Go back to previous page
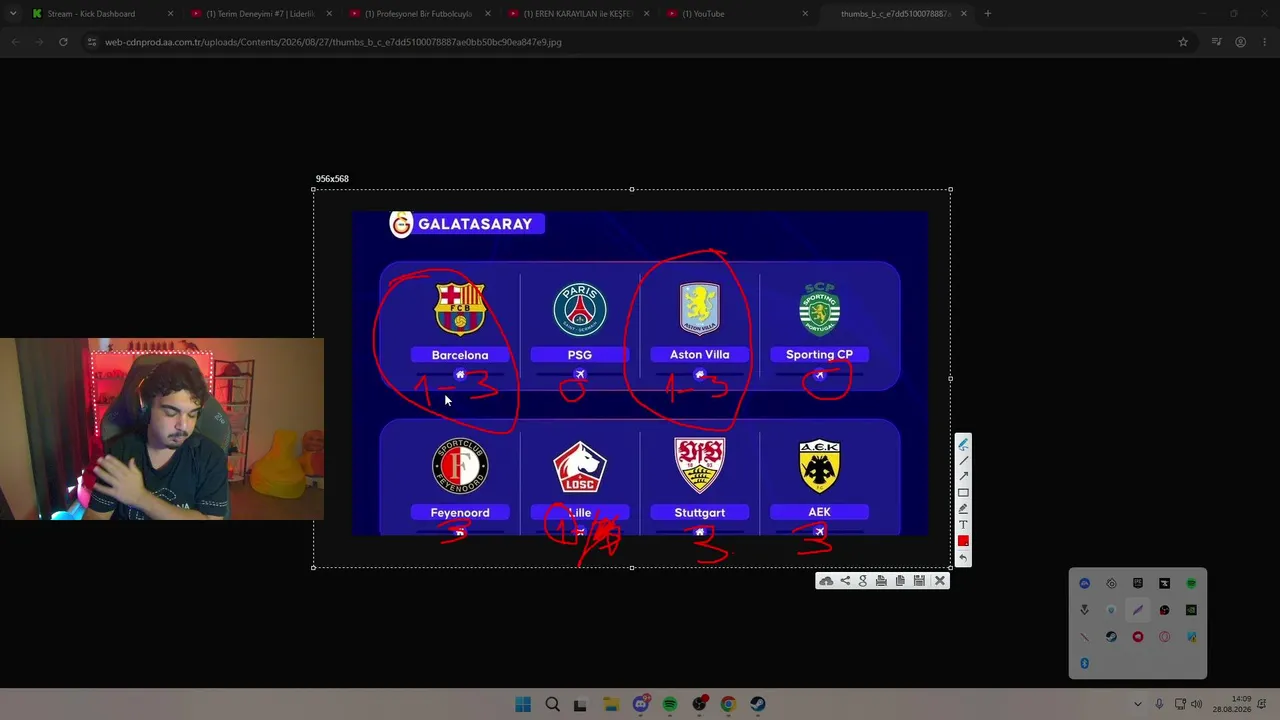The height and width of the screenshot is (720, 1280). pyautogui.click(x=15, y=42)
